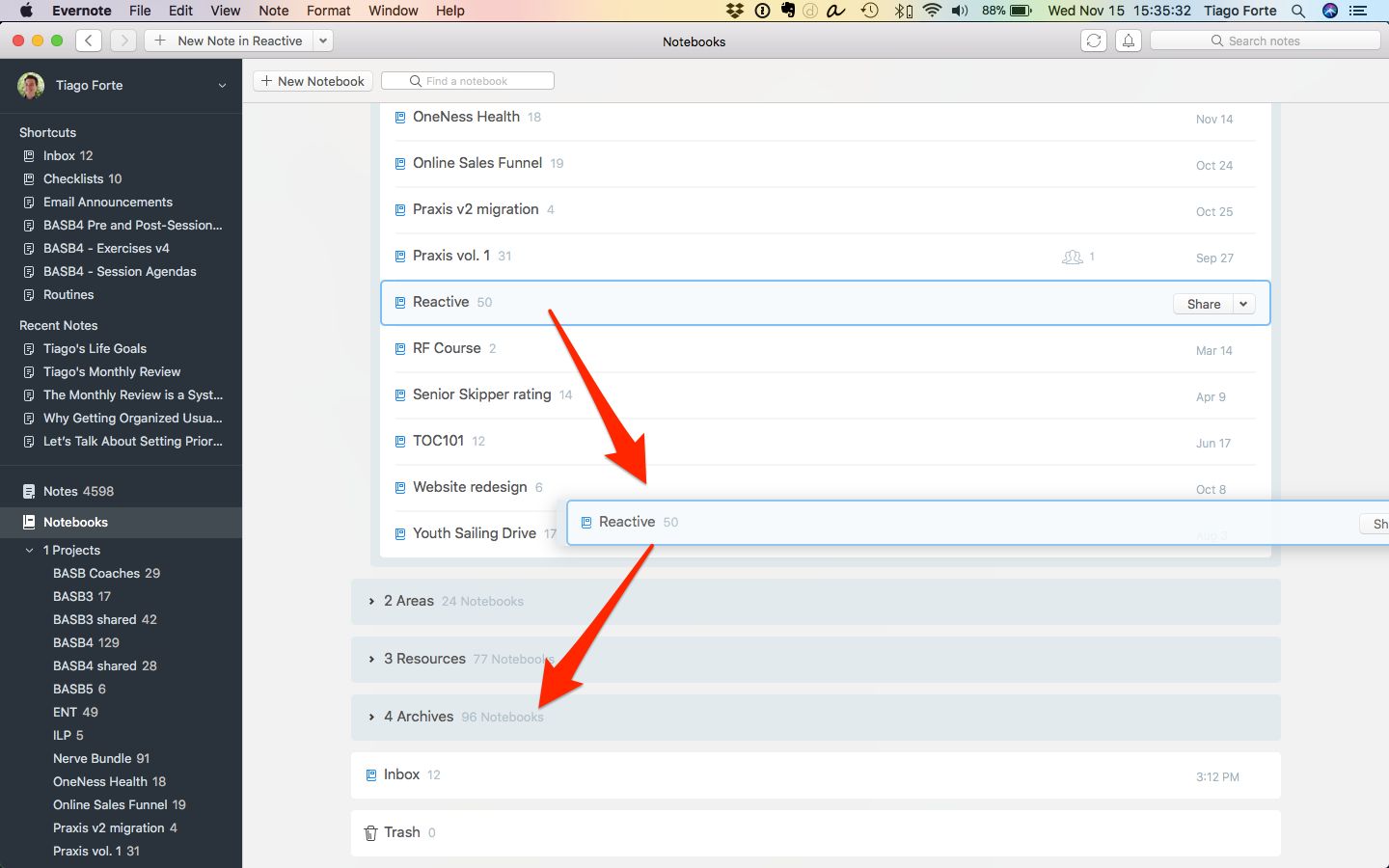
Task: Collapse the 1 Projects stack in sidebar
Action: coord(29,551)
